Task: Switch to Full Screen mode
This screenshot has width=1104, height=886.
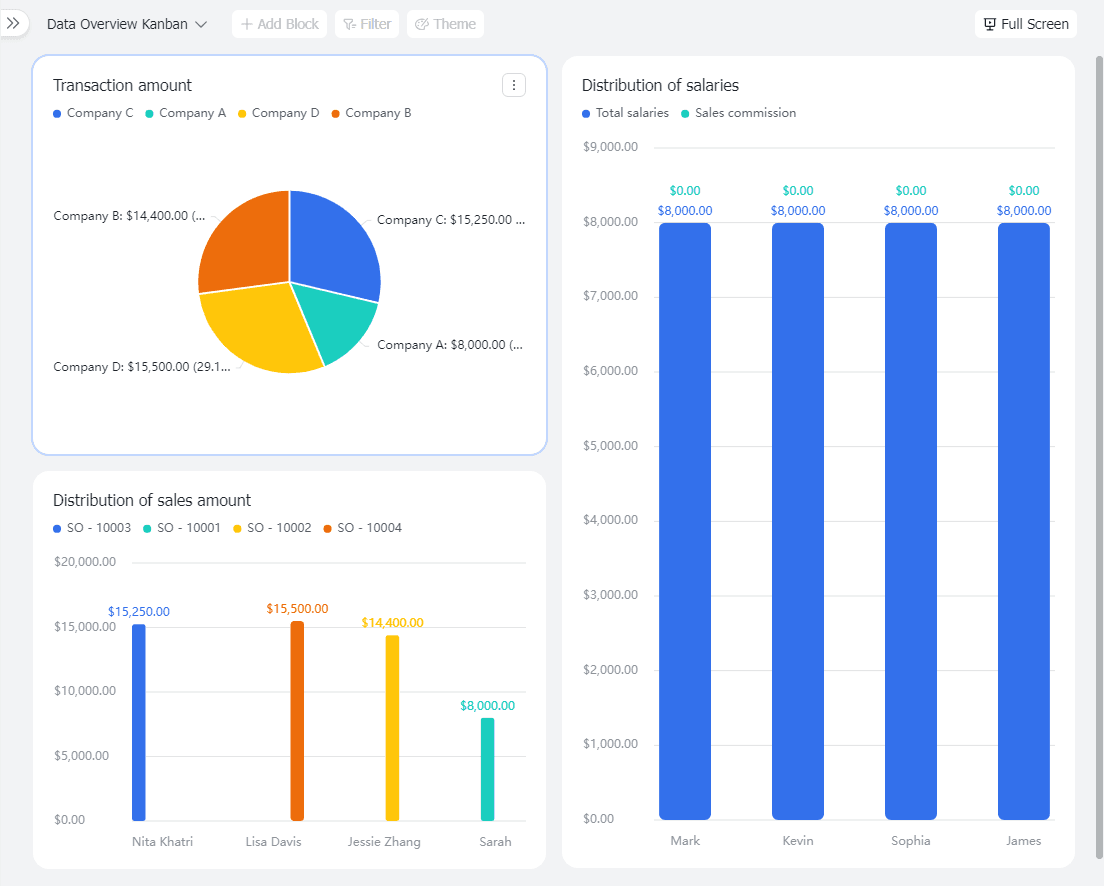Action: point(1026,24)
